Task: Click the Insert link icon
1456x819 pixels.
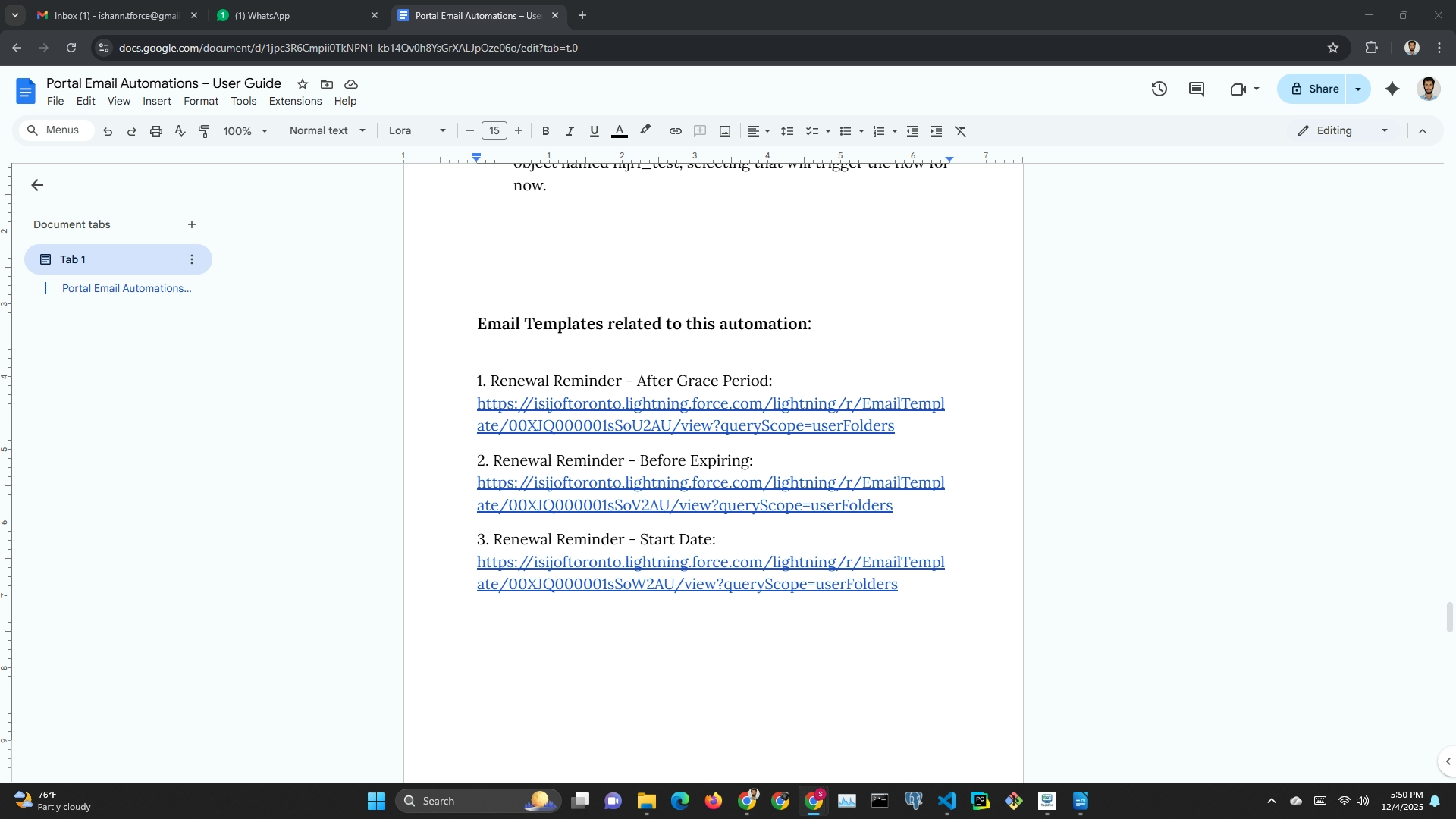Action: [x=675, y=131]
